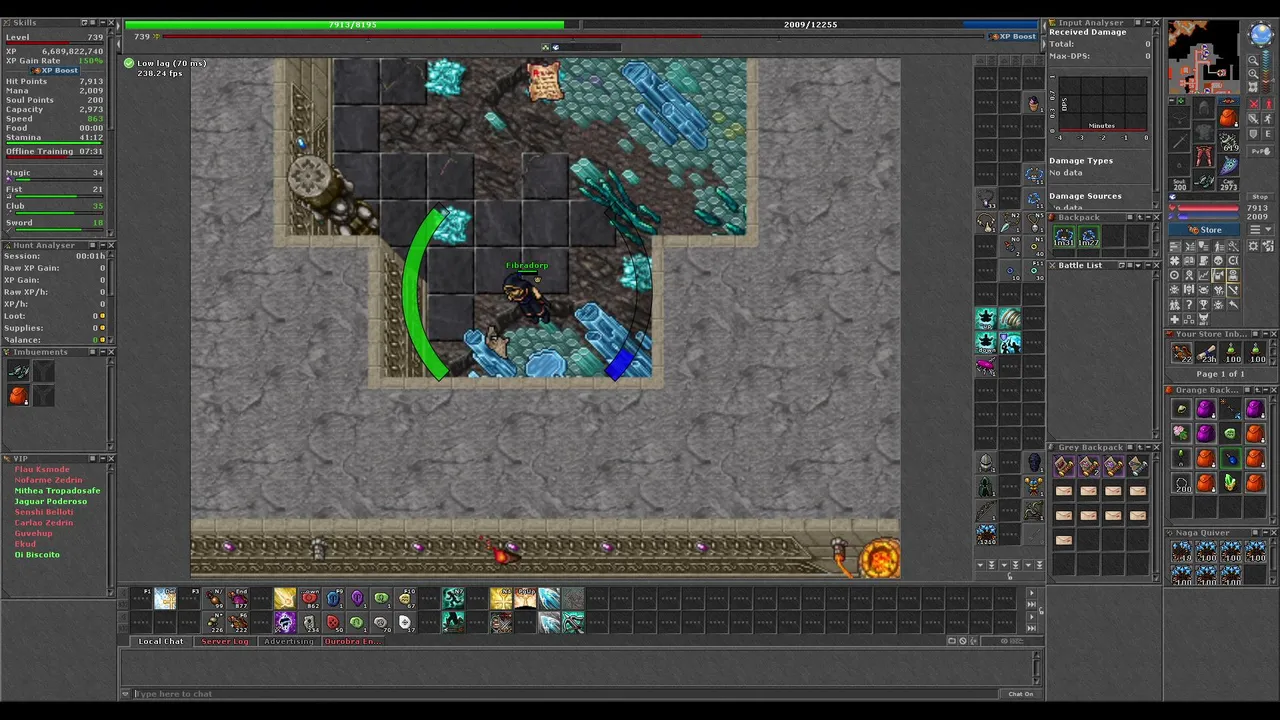Click the purple spell icon in action bar

pos(285,621)
